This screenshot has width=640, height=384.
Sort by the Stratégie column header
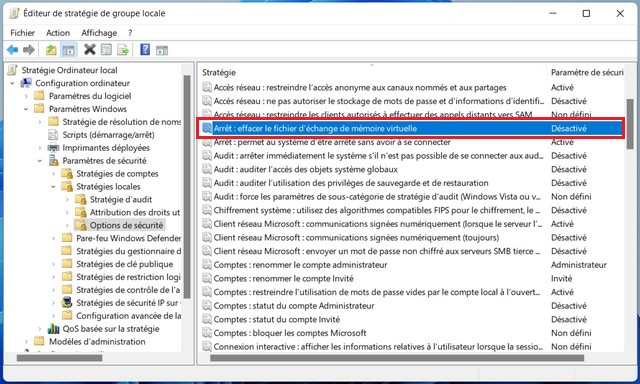[372, 72]
